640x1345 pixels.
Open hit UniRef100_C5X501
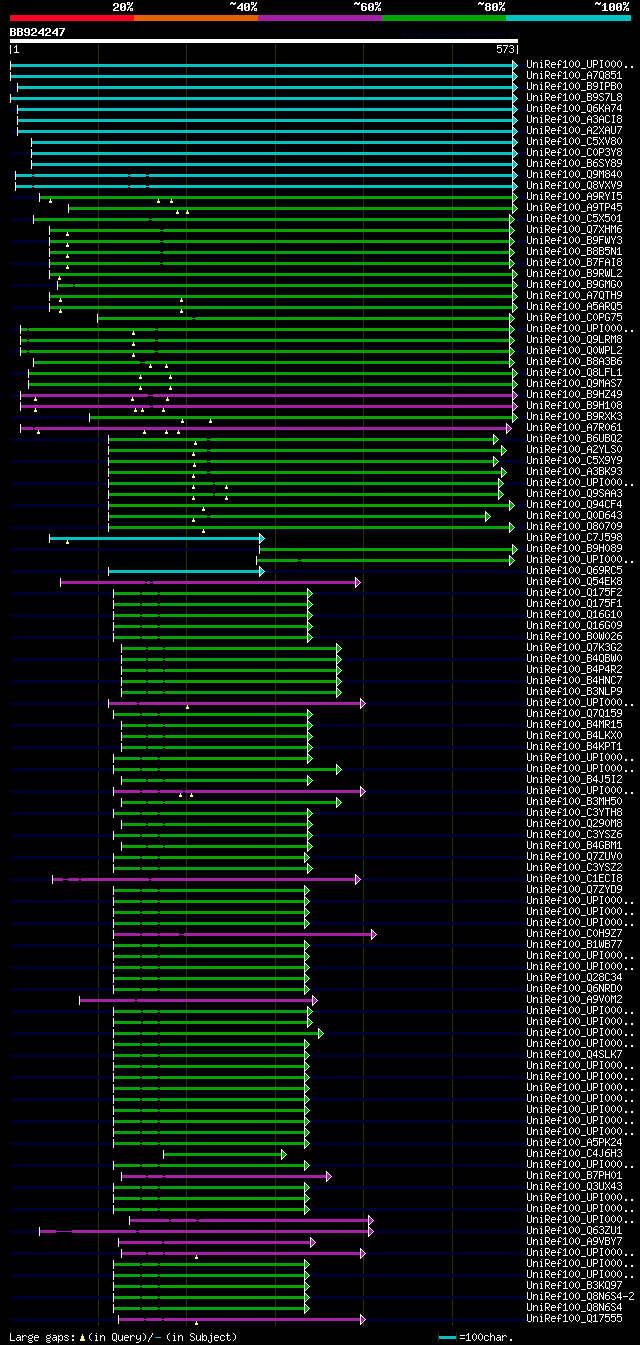pyautogui.click(x=574, y=218)
